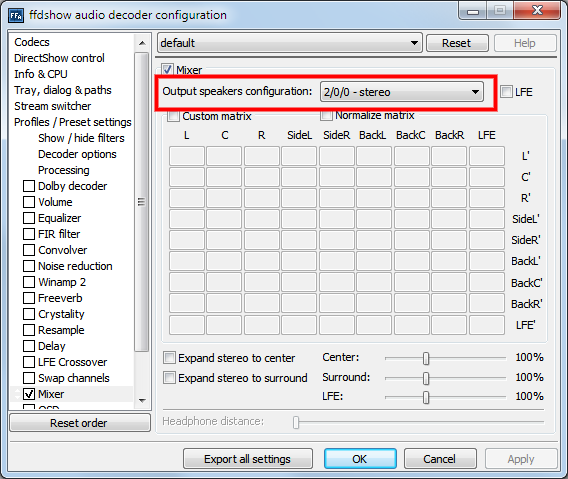Screen dimensions: 568x479
Task: Click the Reset button
Action: coord(457,43)
